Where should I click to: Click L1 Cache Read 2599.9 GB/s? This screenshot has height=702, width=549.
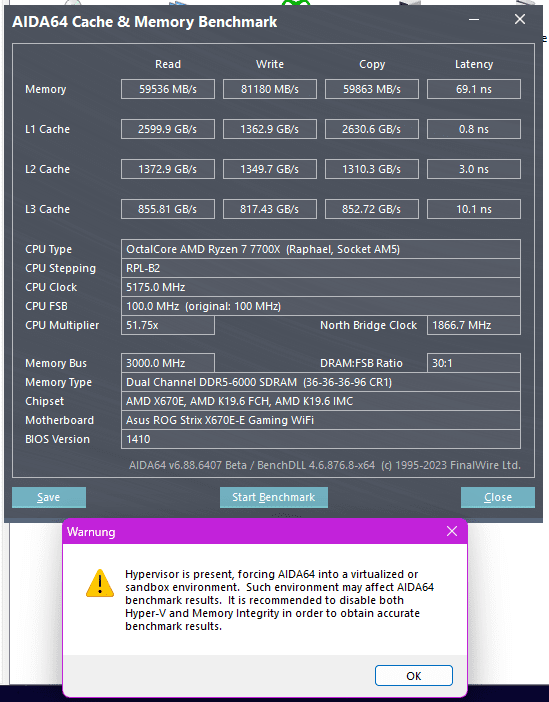click(x=168, y=129)
